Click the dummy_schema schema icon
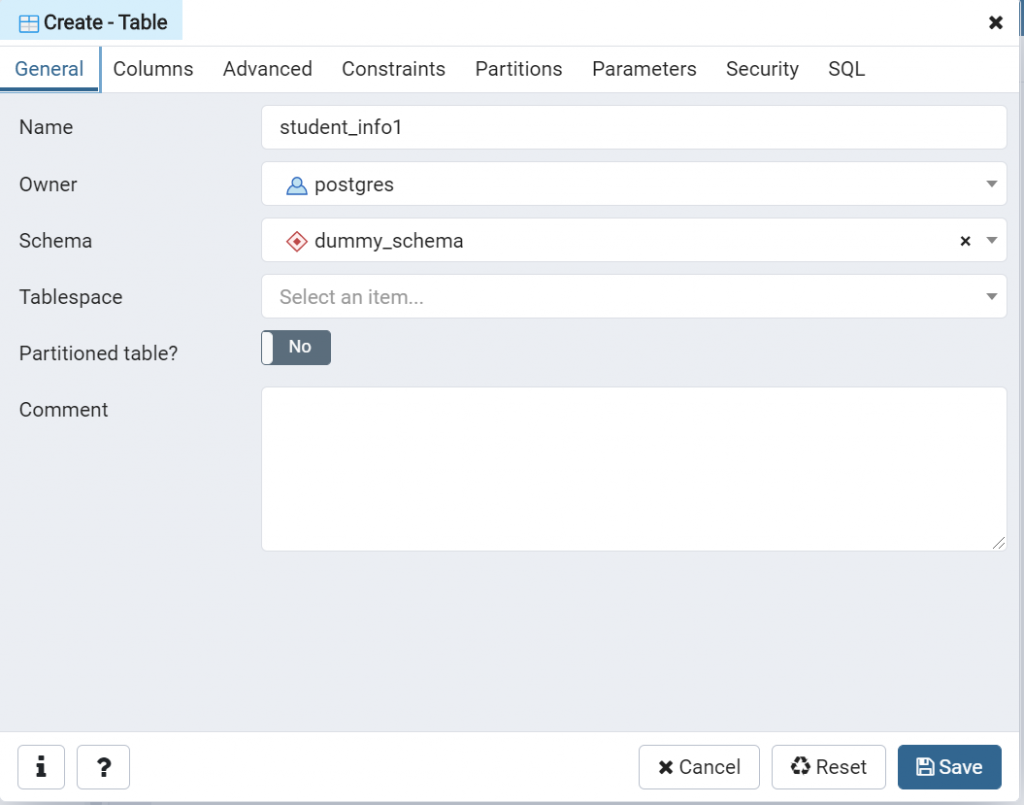The height and width of the screenshot is (805, 1024). coord(296,241)
